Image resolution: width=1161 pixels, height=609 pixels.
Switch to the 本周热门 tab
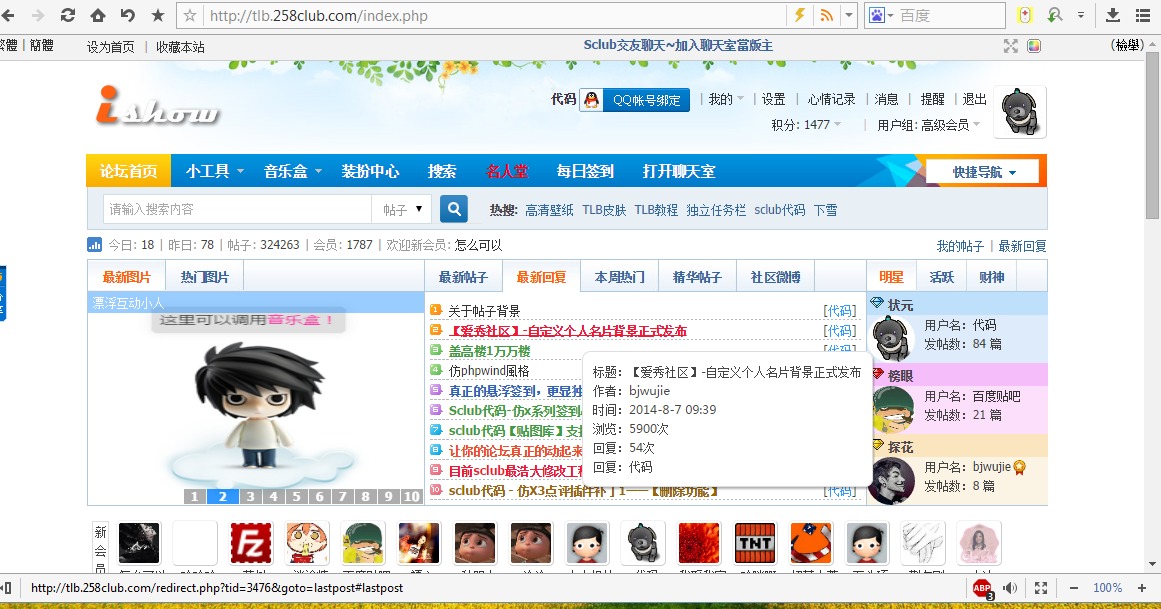pos(620,277)
